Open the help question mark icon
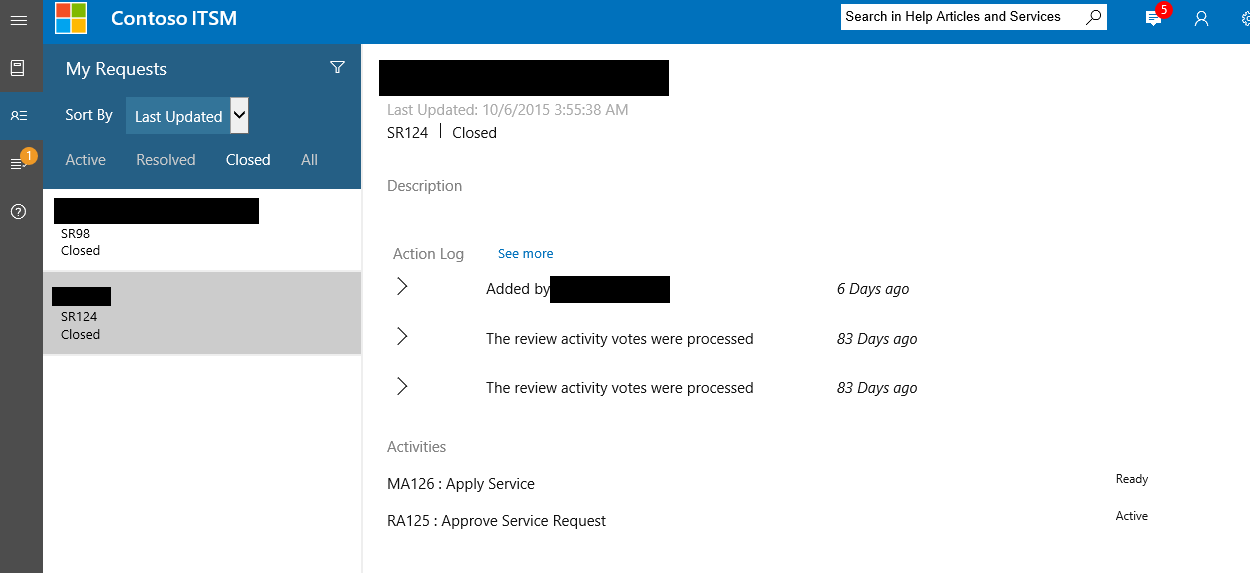The image size is (1250, 573). (18, 211)
